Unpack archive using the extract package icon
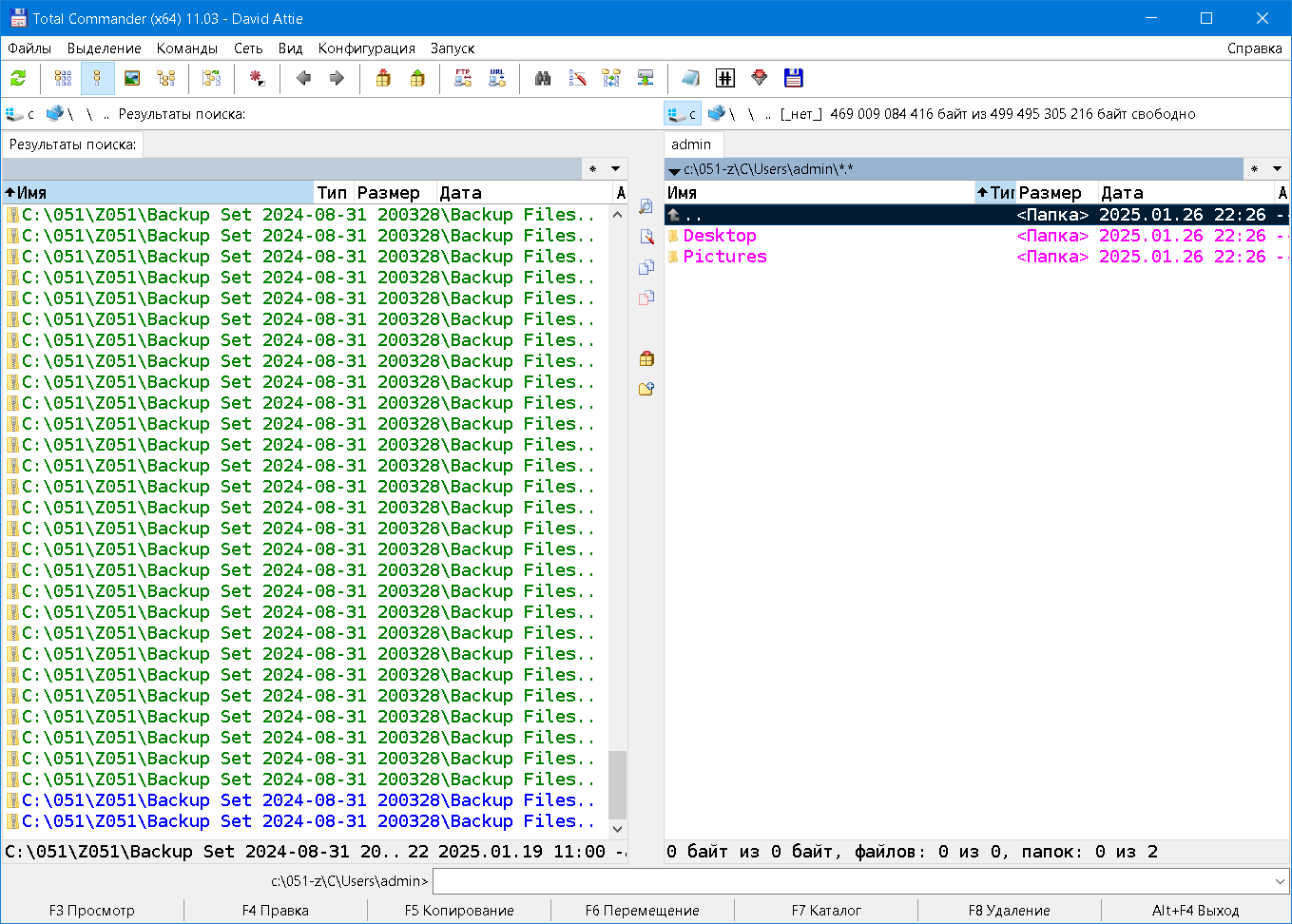The width and height of the screenshot is (1292, 924). 417,78
